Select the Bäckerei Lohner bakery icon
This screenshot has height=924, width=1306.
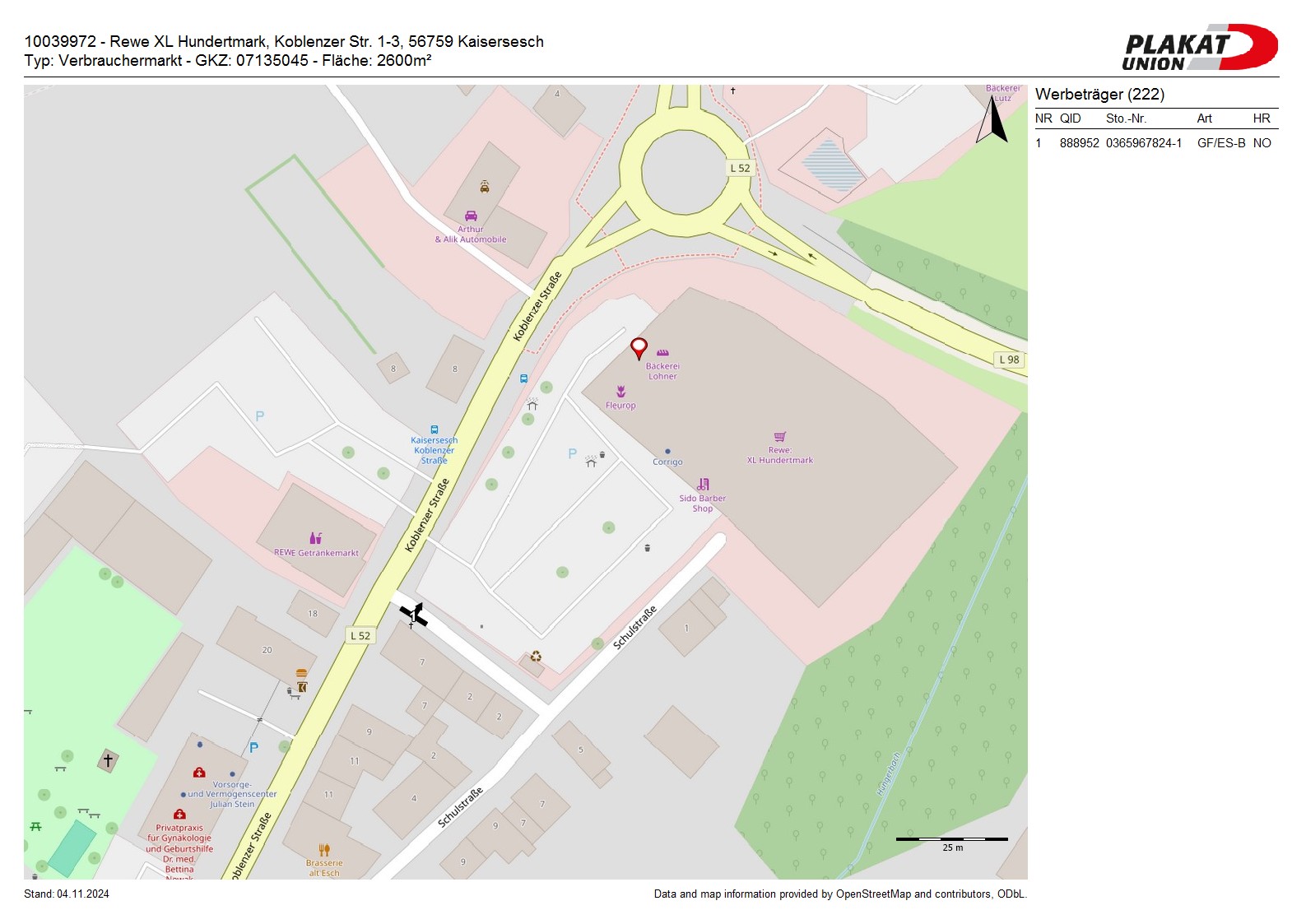pyautogui.click(x=662, y=353)
